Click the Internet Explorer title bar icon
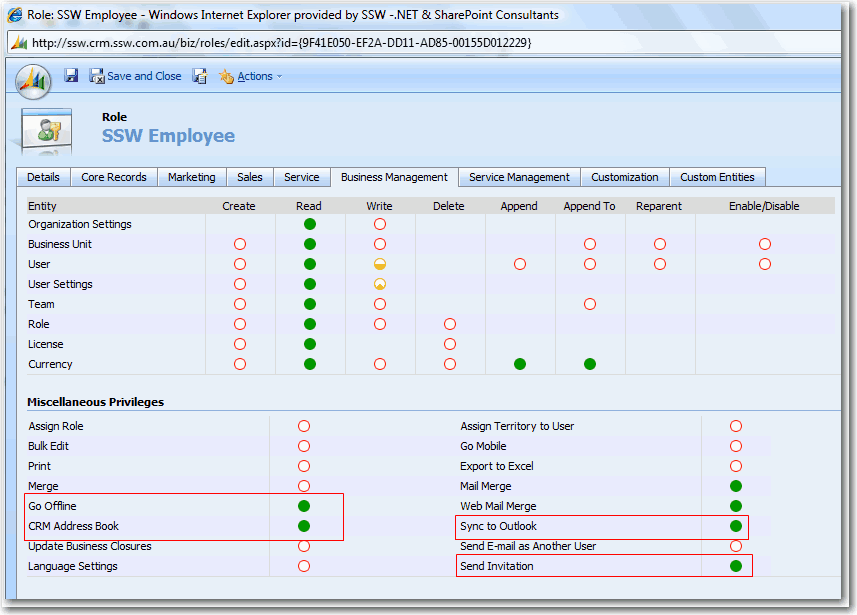 (x=15, y=15)
